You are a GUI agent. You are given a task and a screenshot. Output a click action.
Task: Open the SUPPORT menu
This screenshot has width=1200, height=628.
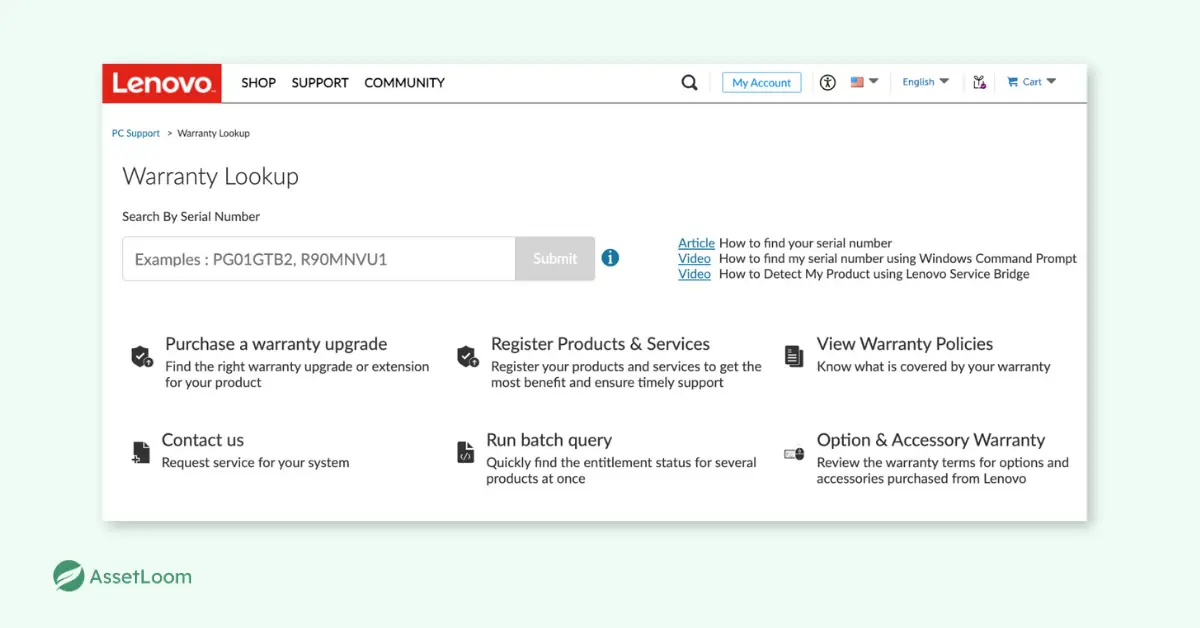pyautogui.click(x=320, y=83)
